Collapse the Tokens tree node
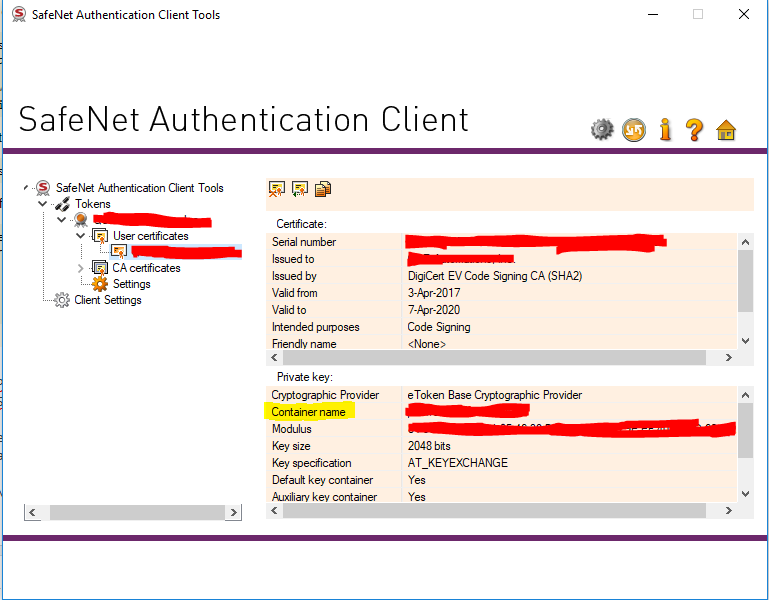The width and height of the screenshot is (769, 600). pos(43,204)
